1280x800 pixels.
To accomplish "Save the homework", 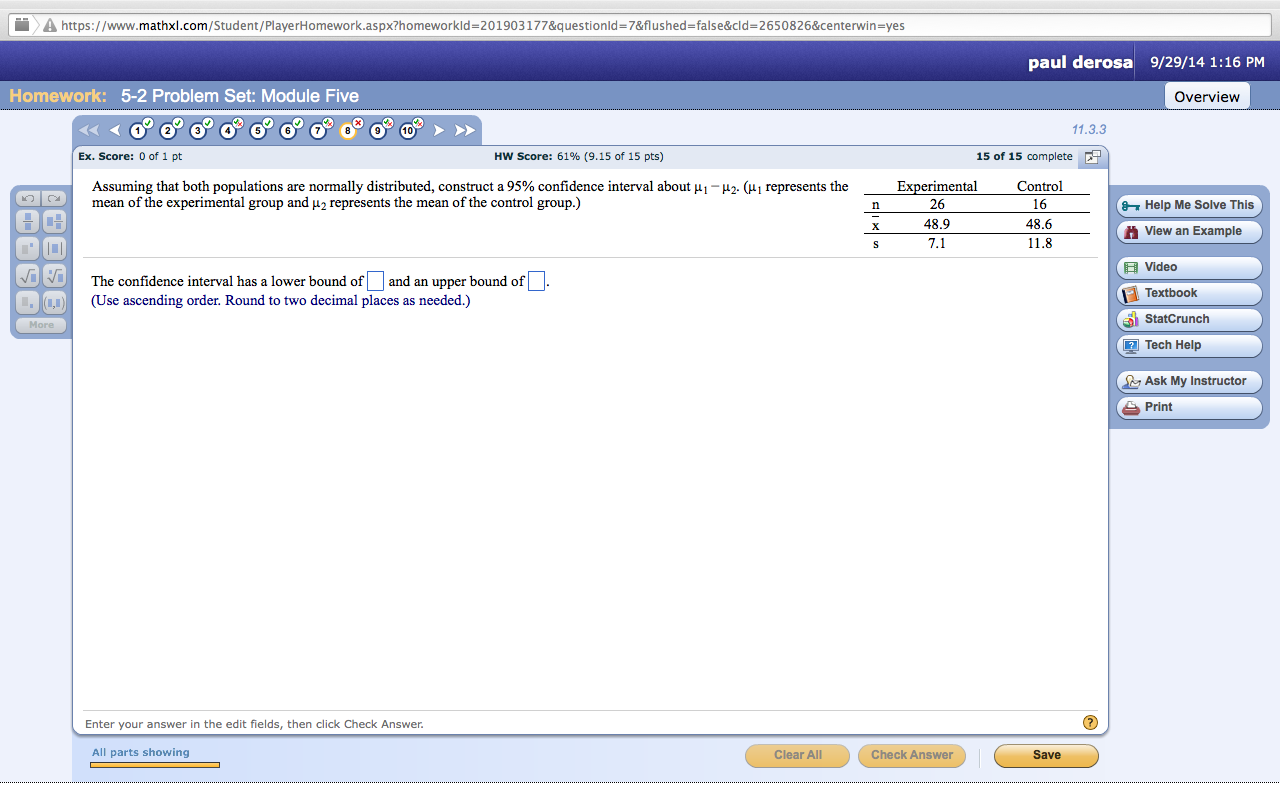I will pyautogui.click(x=1046, y=755).
